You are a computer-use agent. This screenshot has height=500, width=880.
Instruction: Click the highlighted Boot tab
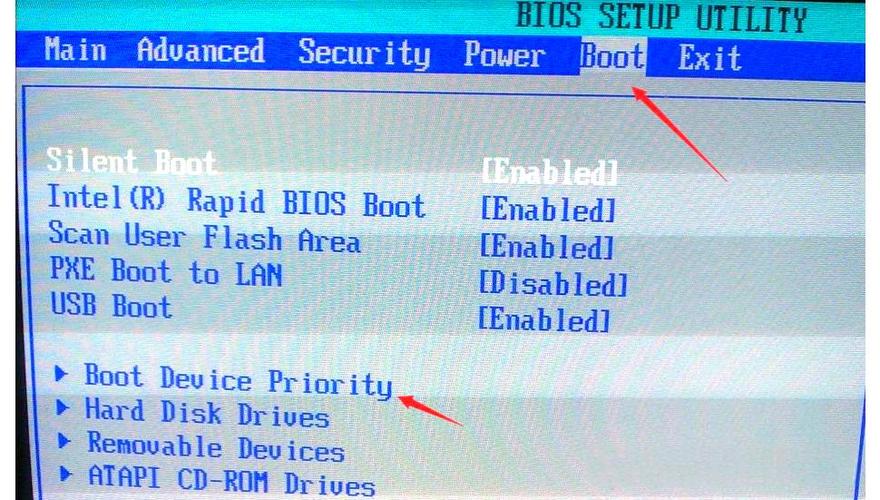click(612, 56)
